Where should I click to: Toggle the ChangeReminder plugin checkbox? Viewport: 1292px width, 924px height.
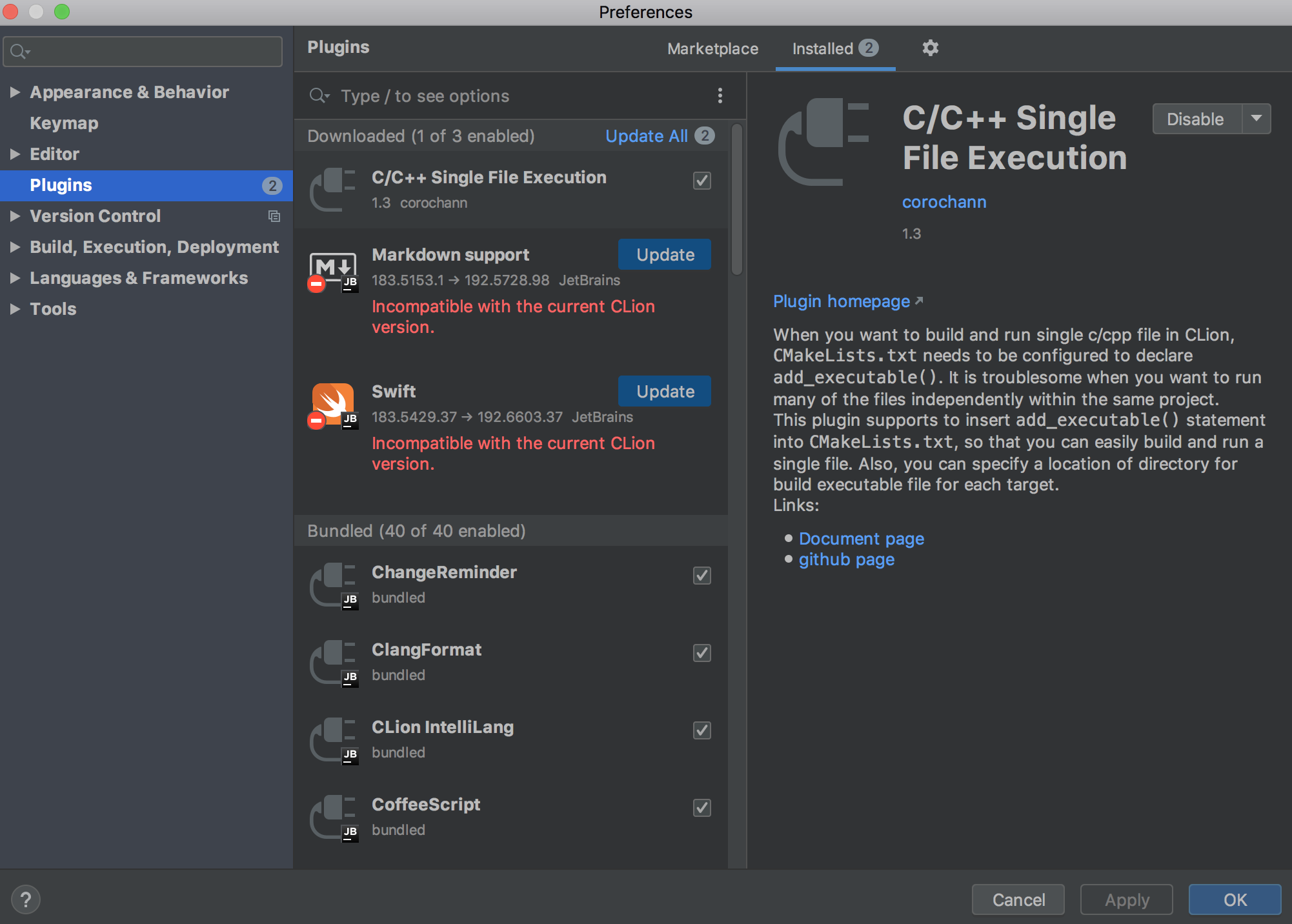[x=702, y=575]
